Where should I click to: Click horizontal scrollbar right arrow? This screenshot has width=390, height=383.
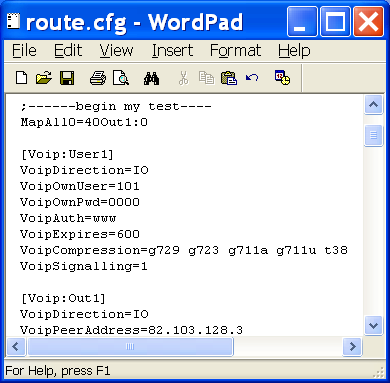[352, 347]
